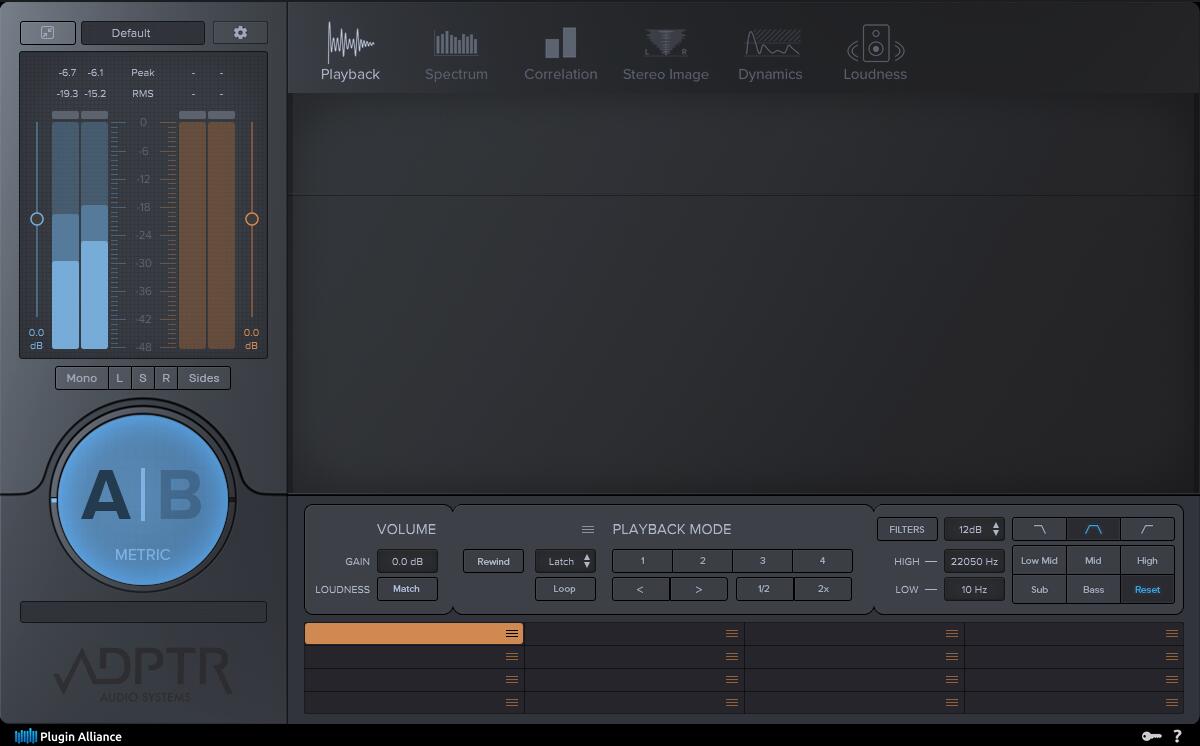Click the HIGH 22050 Hz field

pos(974,562)
